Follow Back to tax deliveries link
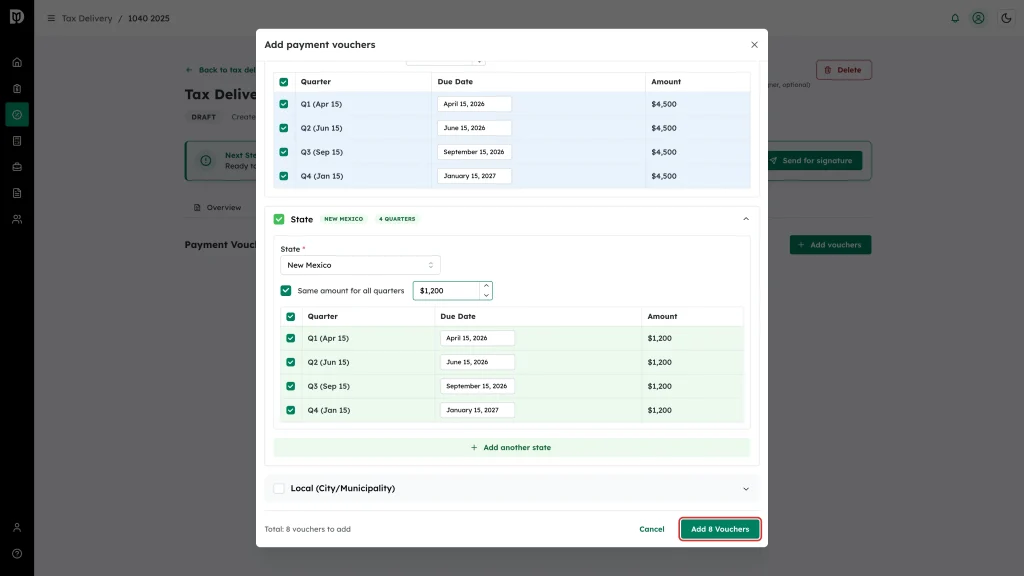The width and height of the screenshot is (1024, 576). point(221,70)
